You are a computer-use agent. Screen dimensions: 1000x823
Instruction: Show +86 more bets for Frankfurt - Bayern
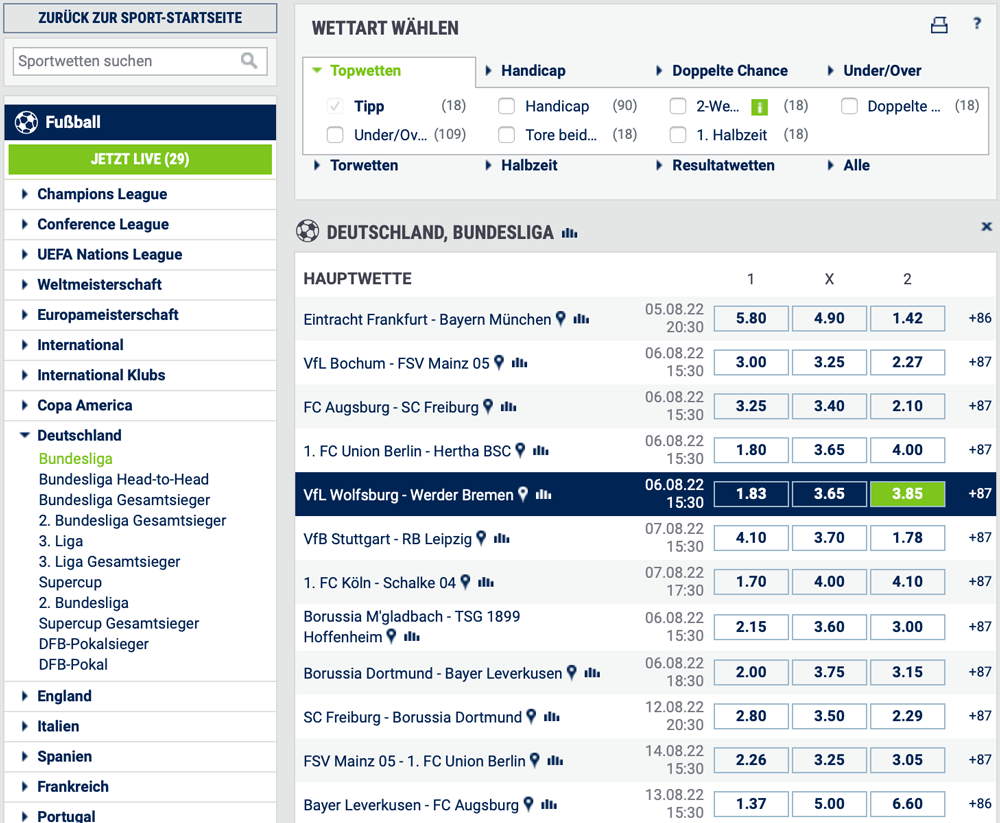980,318
